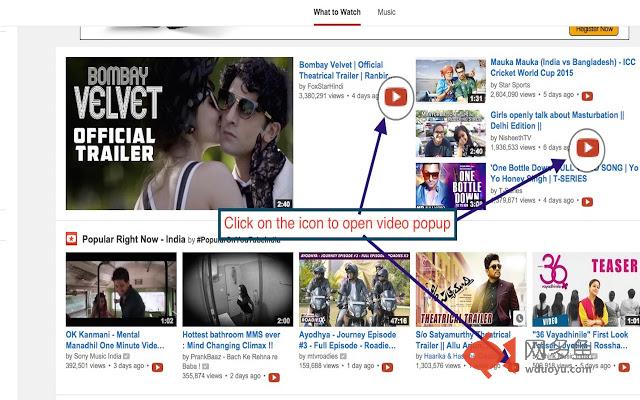The height and width of the screenshot is (400, 640).
Task: Open popup icon for 36 Vayadhinile teaser
Action: click(x=624, y=367)
